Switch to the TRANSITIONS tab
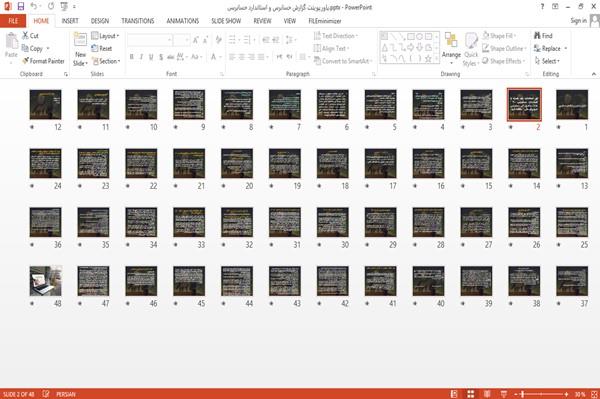The height and width of the screenshot is (399, 600). click(138, 21)
